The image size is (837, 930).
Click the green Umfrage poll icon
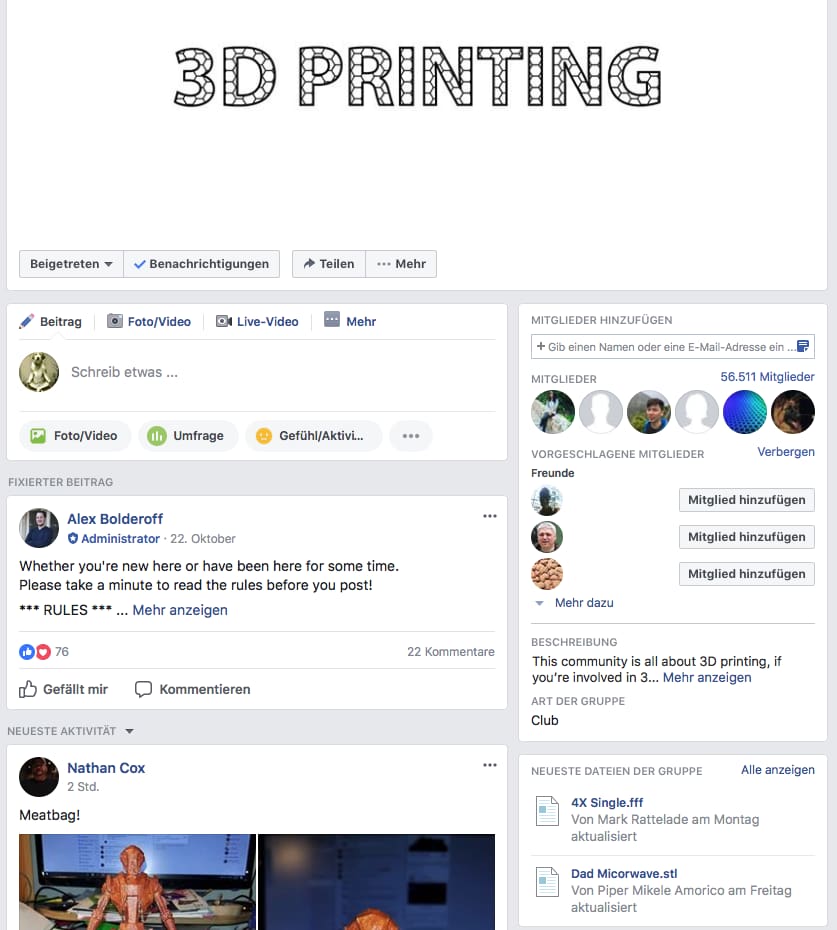157,436
